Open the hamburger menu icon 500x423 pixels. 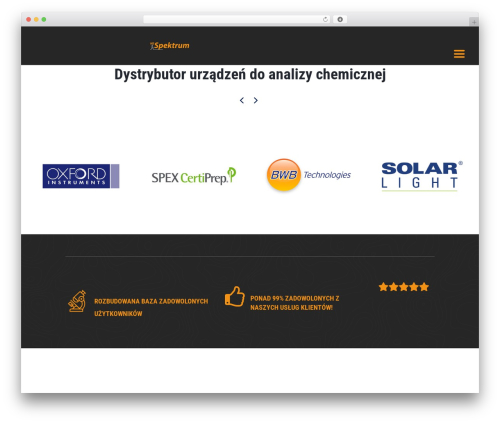[x=459, y=54]
